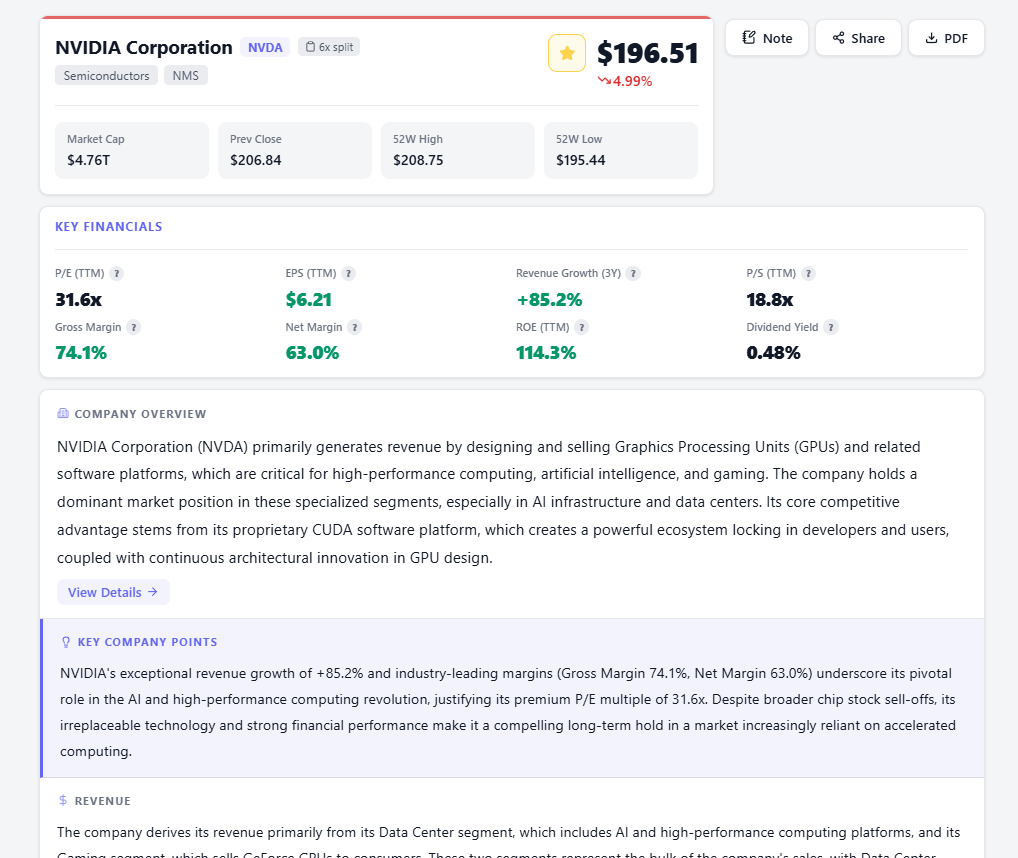Show info for Revenue Growth (3Y)
1018x858 pixels.
[633, 273]
